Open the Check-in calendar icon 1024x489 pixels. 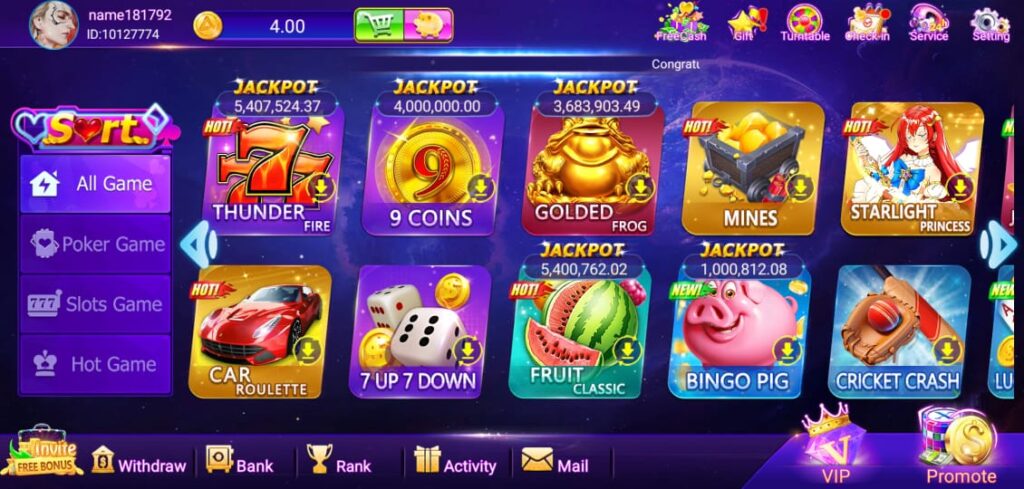[867, 23]
